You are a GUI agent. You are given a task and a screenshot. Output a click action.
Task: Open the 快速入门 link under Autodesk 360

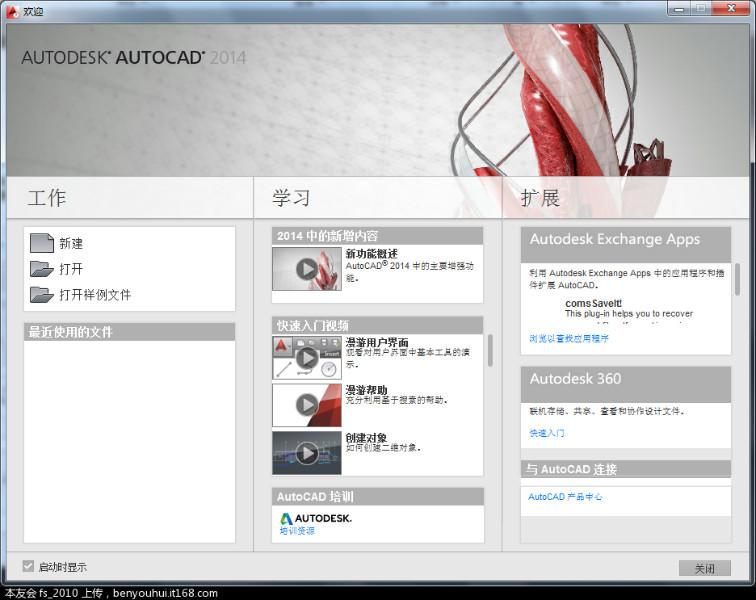coord(547,433)
